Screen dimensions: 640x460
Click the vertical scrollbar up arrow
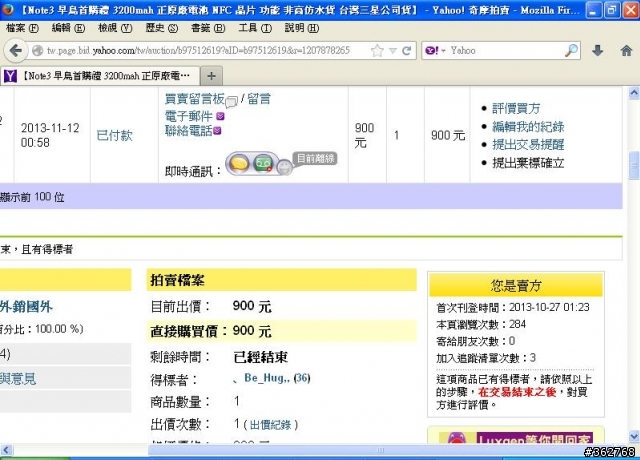(x=634, y=93)
